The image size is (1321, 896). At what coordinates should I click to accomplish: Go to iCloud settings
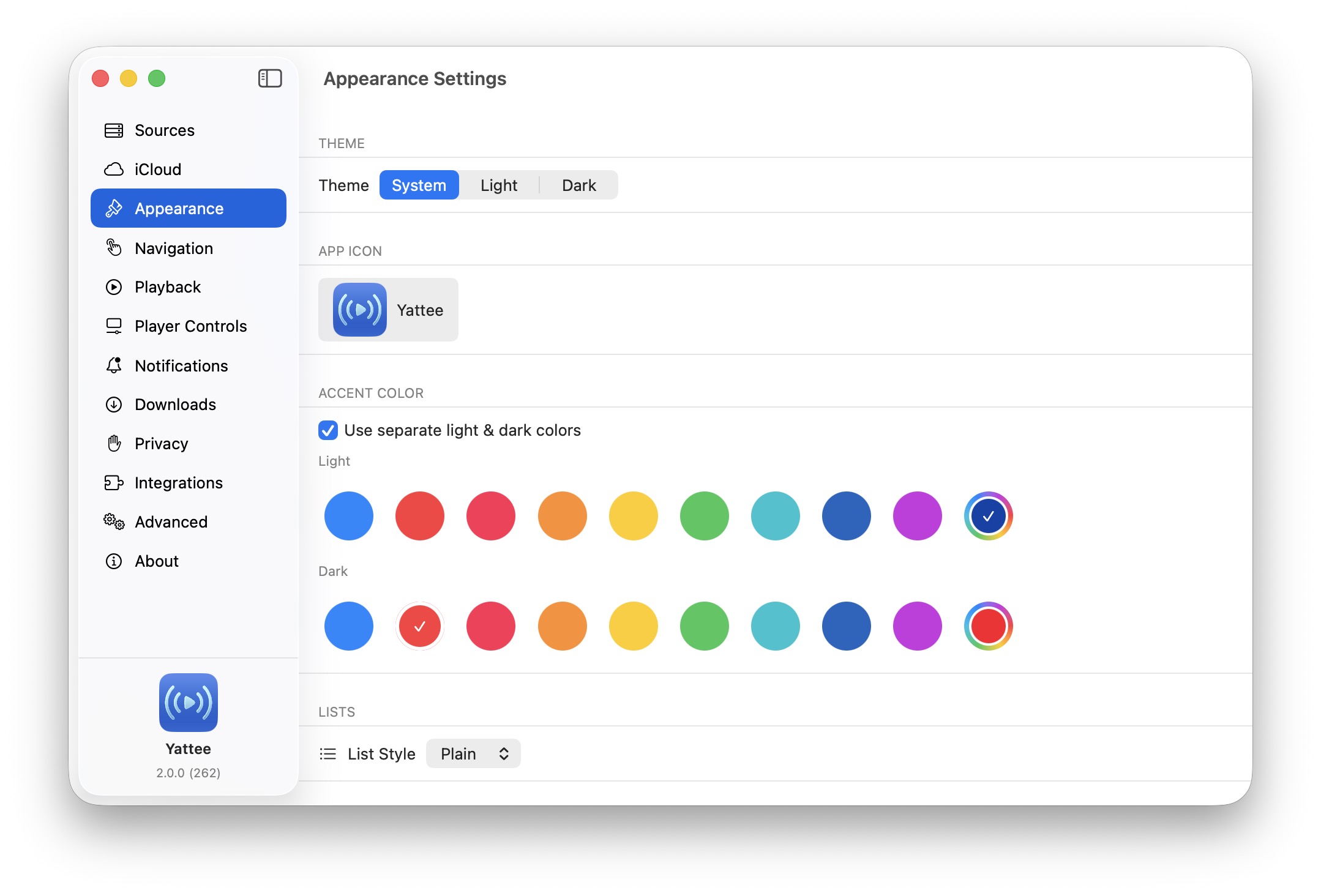pos(189,170)
